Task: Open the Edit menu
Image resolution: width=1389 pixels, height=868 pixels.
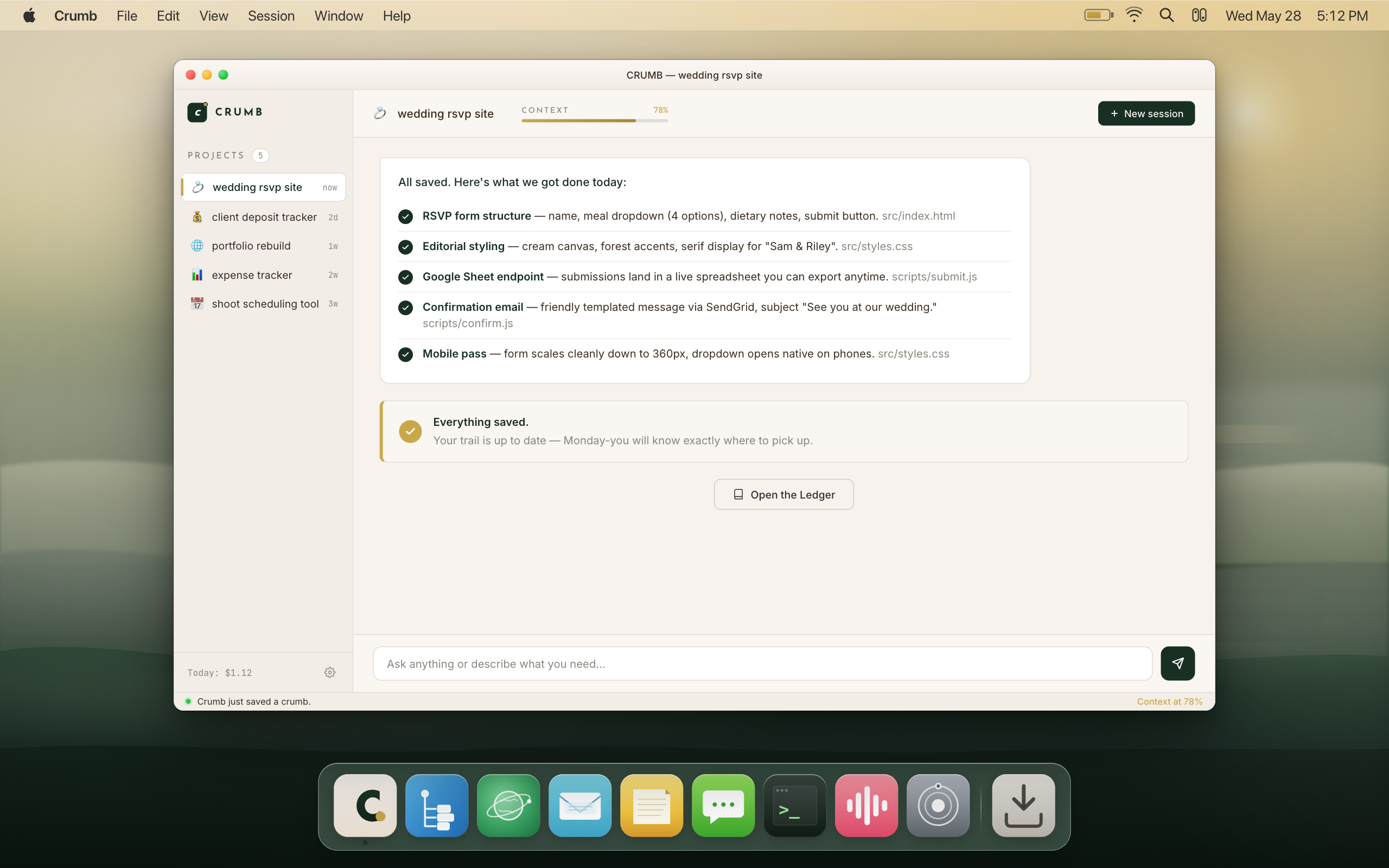Action: point(168,16)
